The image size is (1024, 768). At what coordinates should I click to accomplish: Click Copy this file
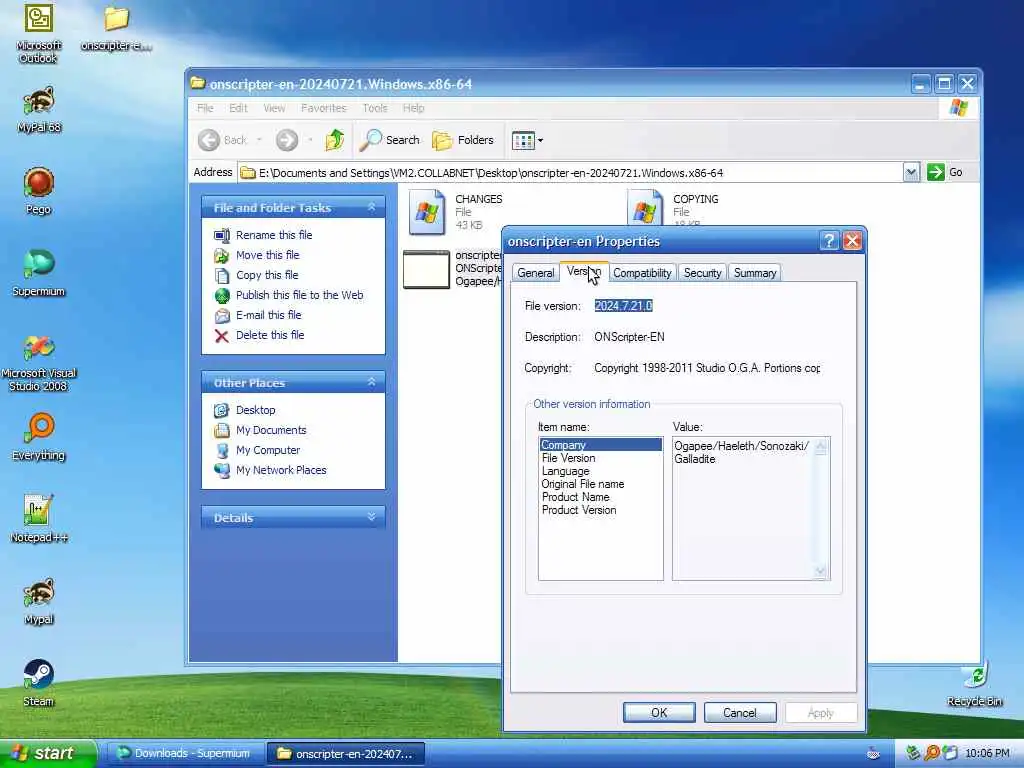click(266, 275)
